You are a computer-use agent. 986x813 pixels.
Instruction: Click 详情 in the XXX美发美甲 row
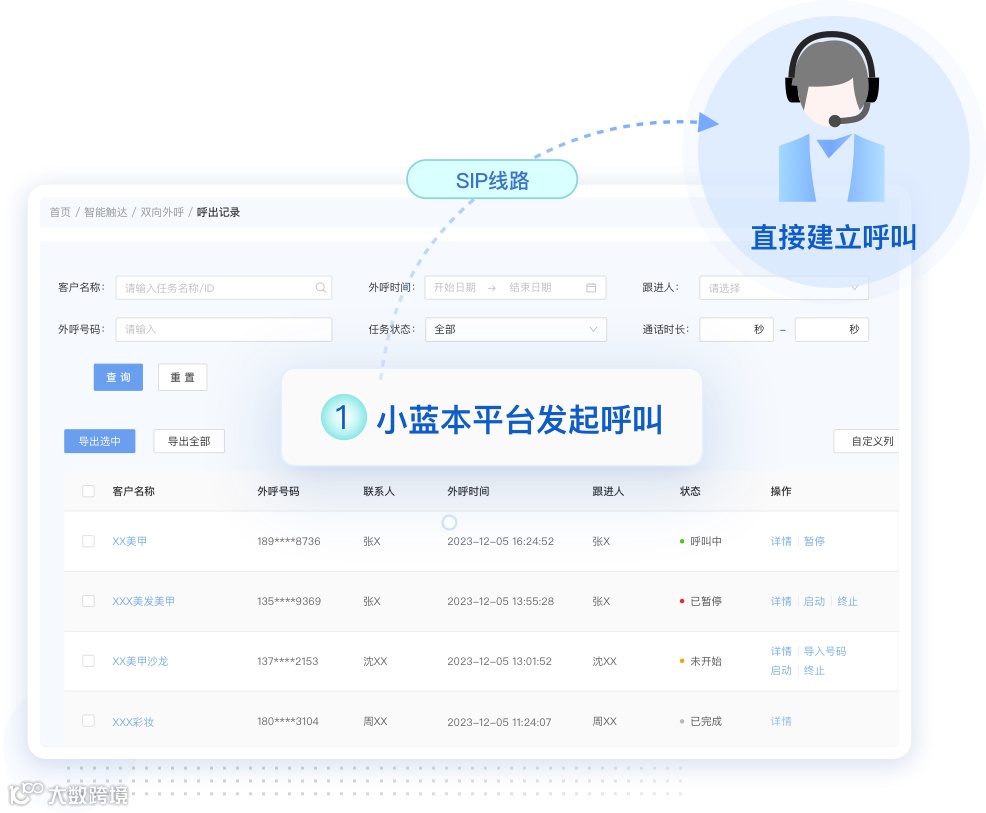pyautogui.click(x=781, y=601)
